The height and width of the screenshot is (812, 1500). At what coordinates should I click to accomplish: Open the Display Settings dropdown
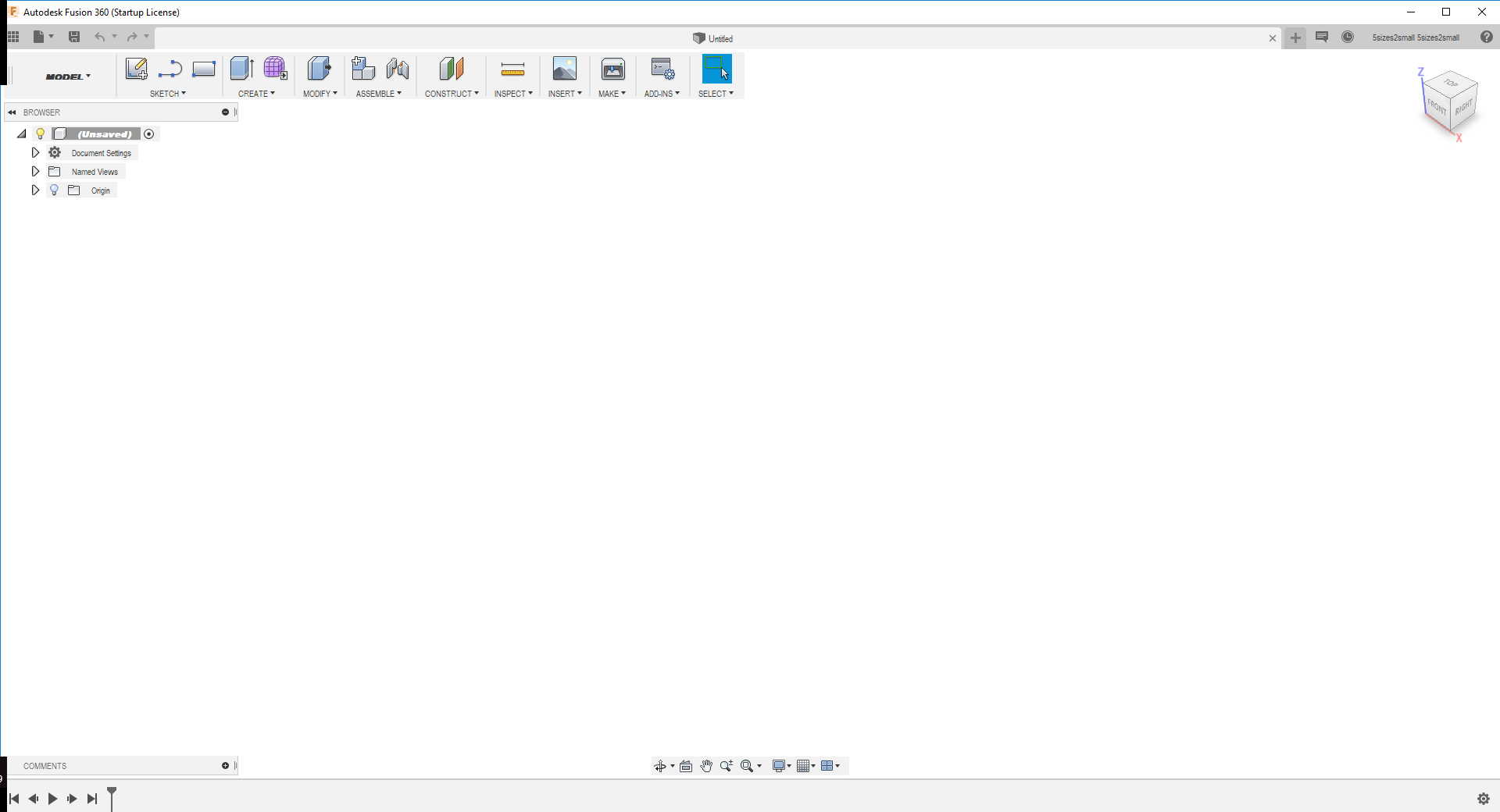(x=782, y=766)
